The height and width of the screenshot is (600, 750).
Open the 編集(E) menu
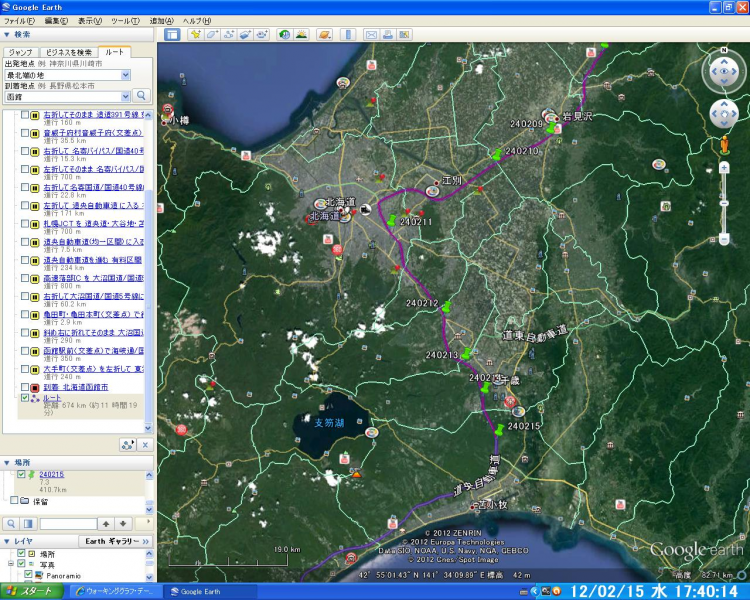pyautogui.click(x=56, y=21)
